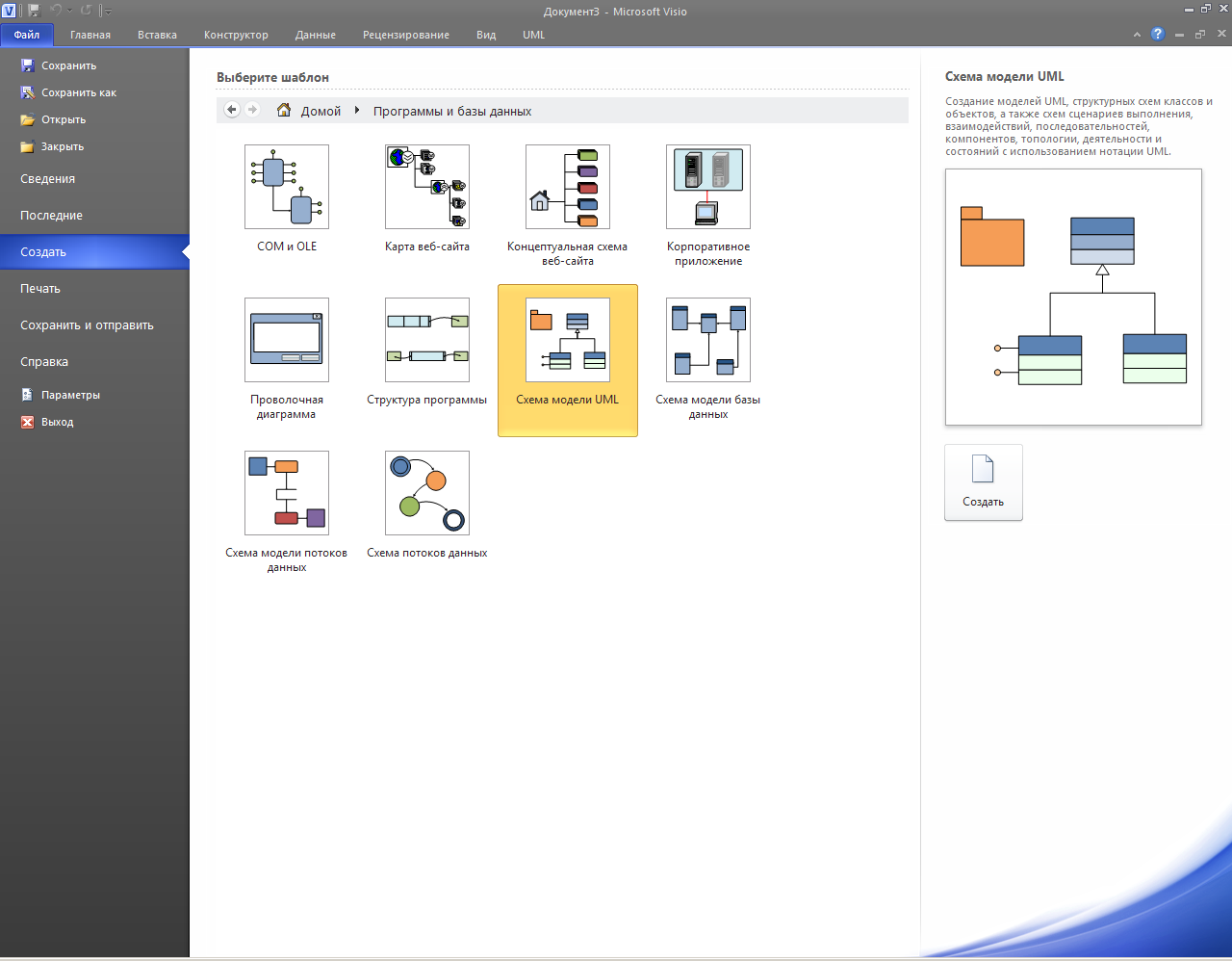
Task: Open the Справка section
Action: click(94, 362)
